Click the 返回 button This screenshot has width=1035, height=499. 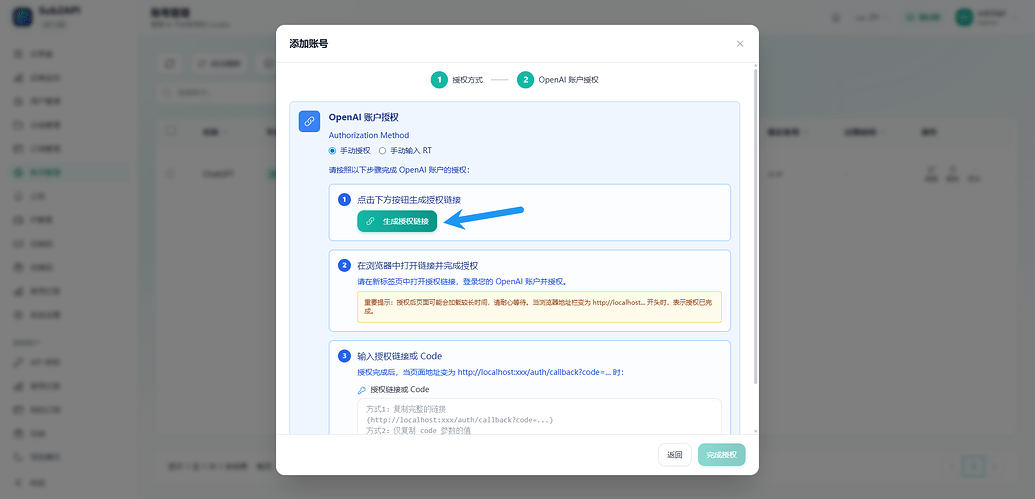click(x=675, y=455)
